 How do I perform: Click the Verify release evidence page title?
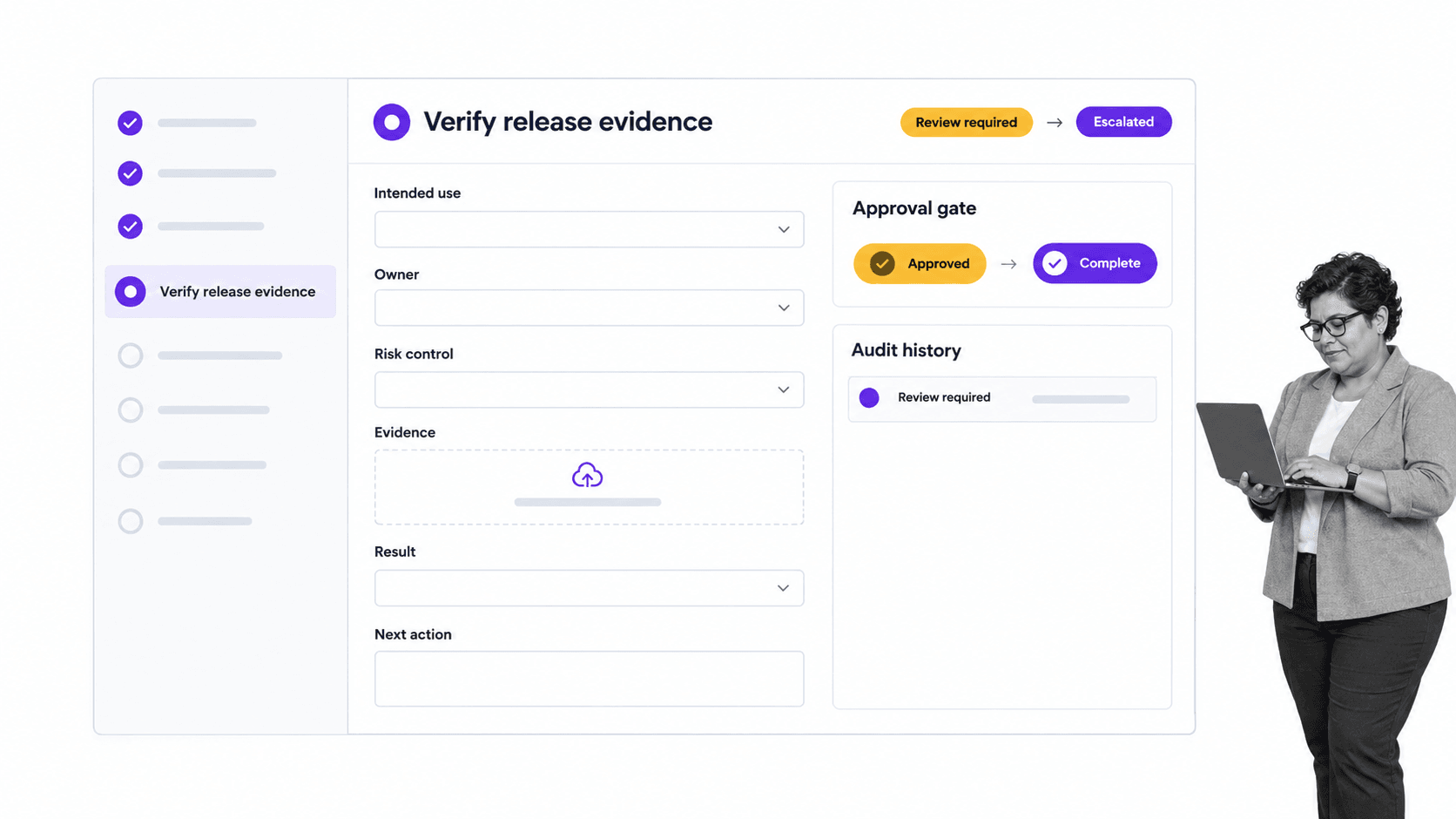568,122
